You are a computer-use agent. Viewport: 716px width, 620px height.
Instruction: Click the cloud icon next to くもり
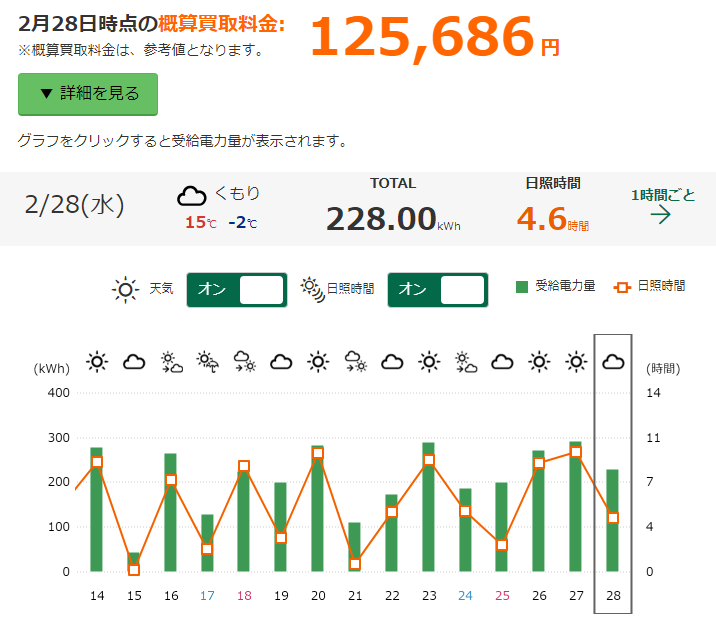192,196
